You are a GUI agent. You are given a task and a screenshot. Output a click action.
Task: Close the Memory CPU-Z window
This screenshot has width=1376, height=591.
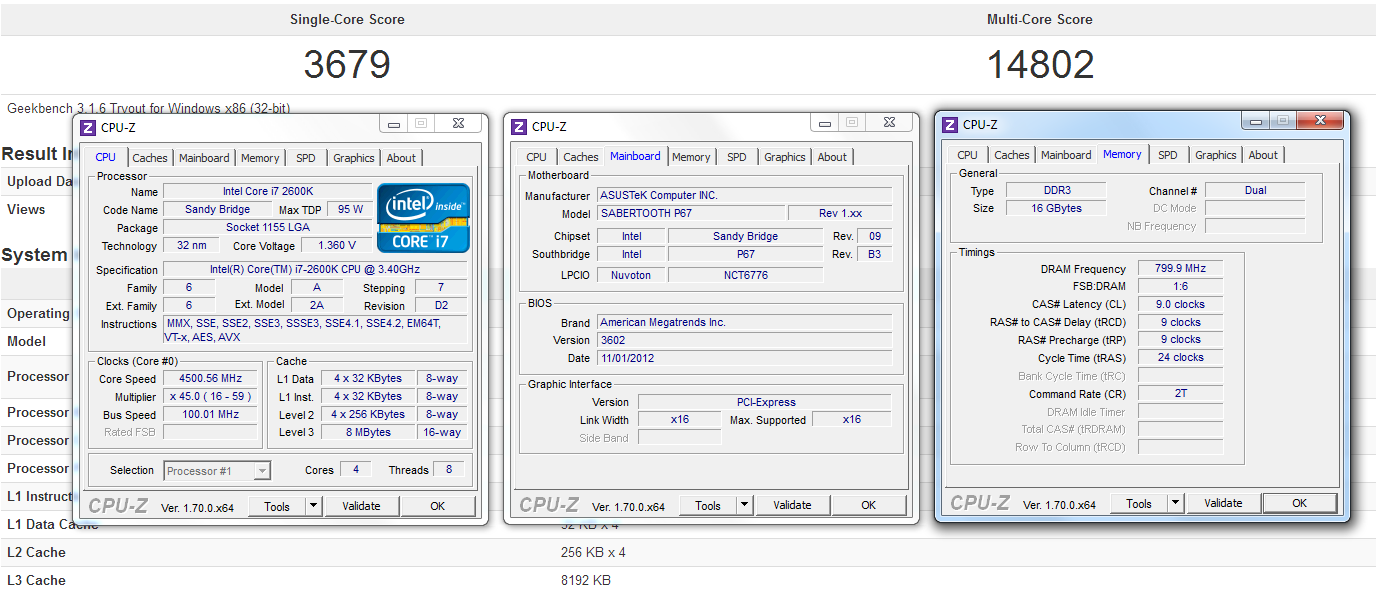1320,120
